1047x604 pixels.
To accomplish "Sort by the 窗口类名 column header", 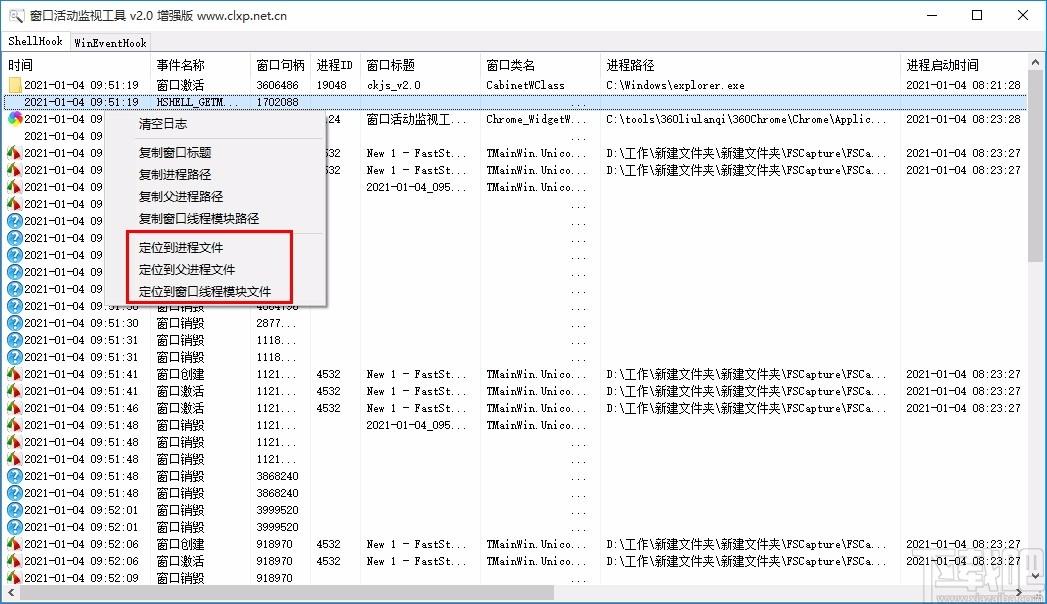I will pyautogui.click(x=541, y=65).
